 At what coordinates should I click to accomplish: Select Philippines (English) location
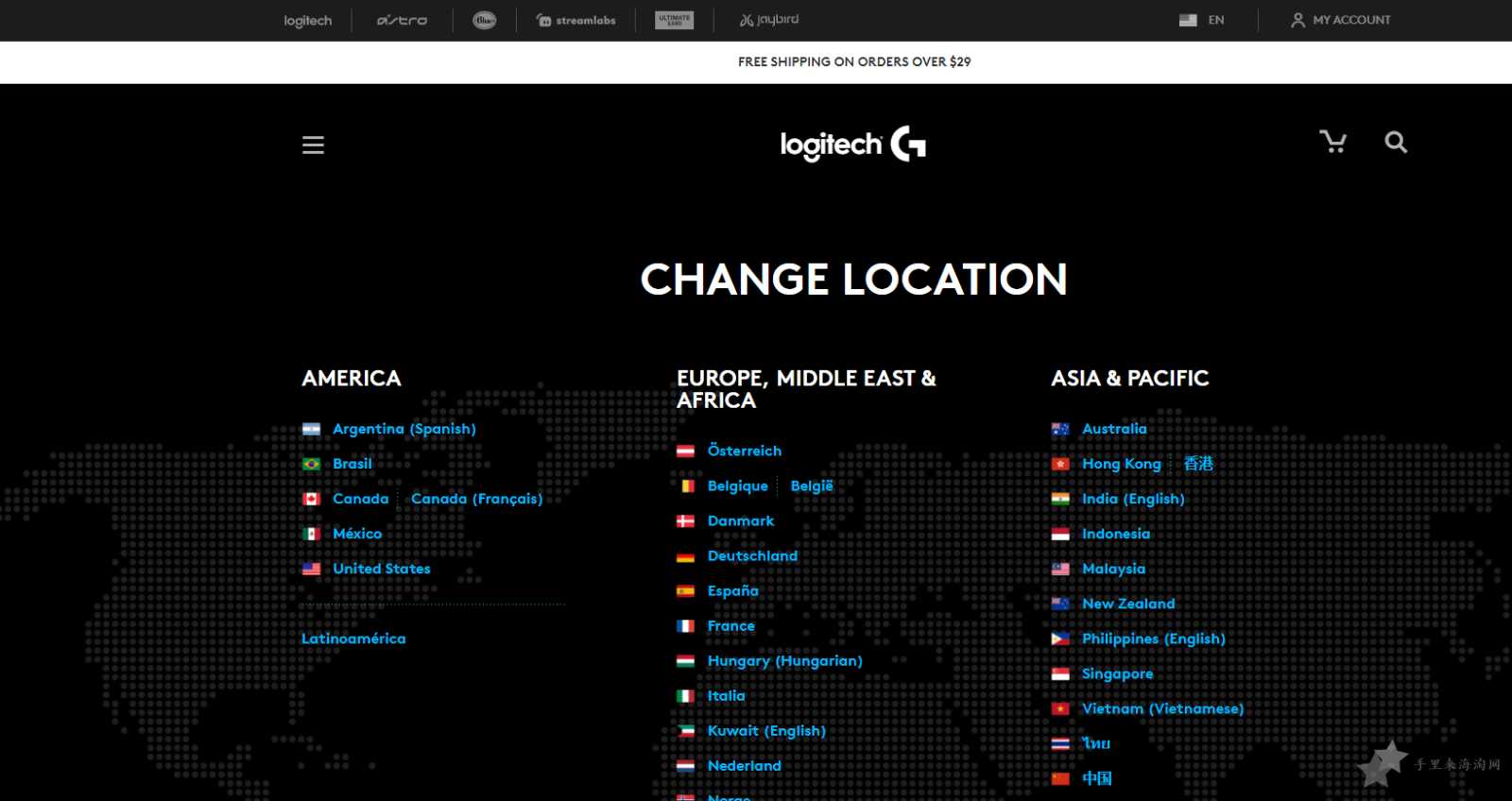[1154, 639]
